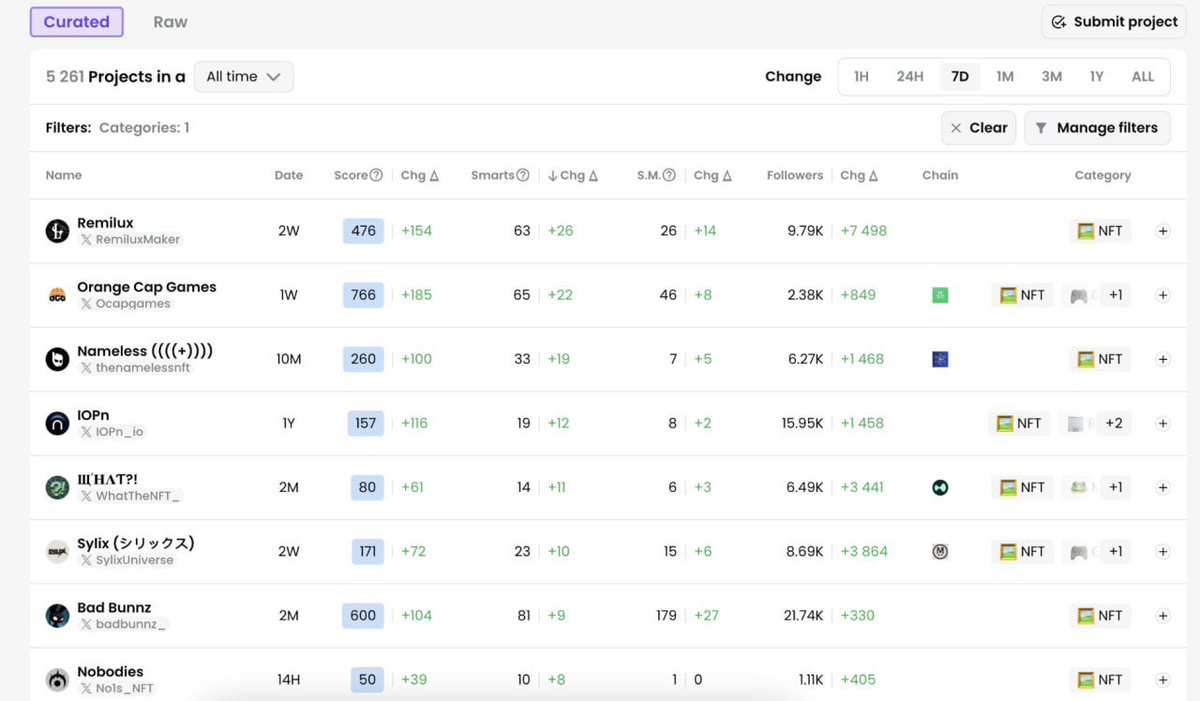Screen dimensions: 1200x701
Task: Sort by the Followers column header
Action: pyautogui.click(x=795, y=175)
